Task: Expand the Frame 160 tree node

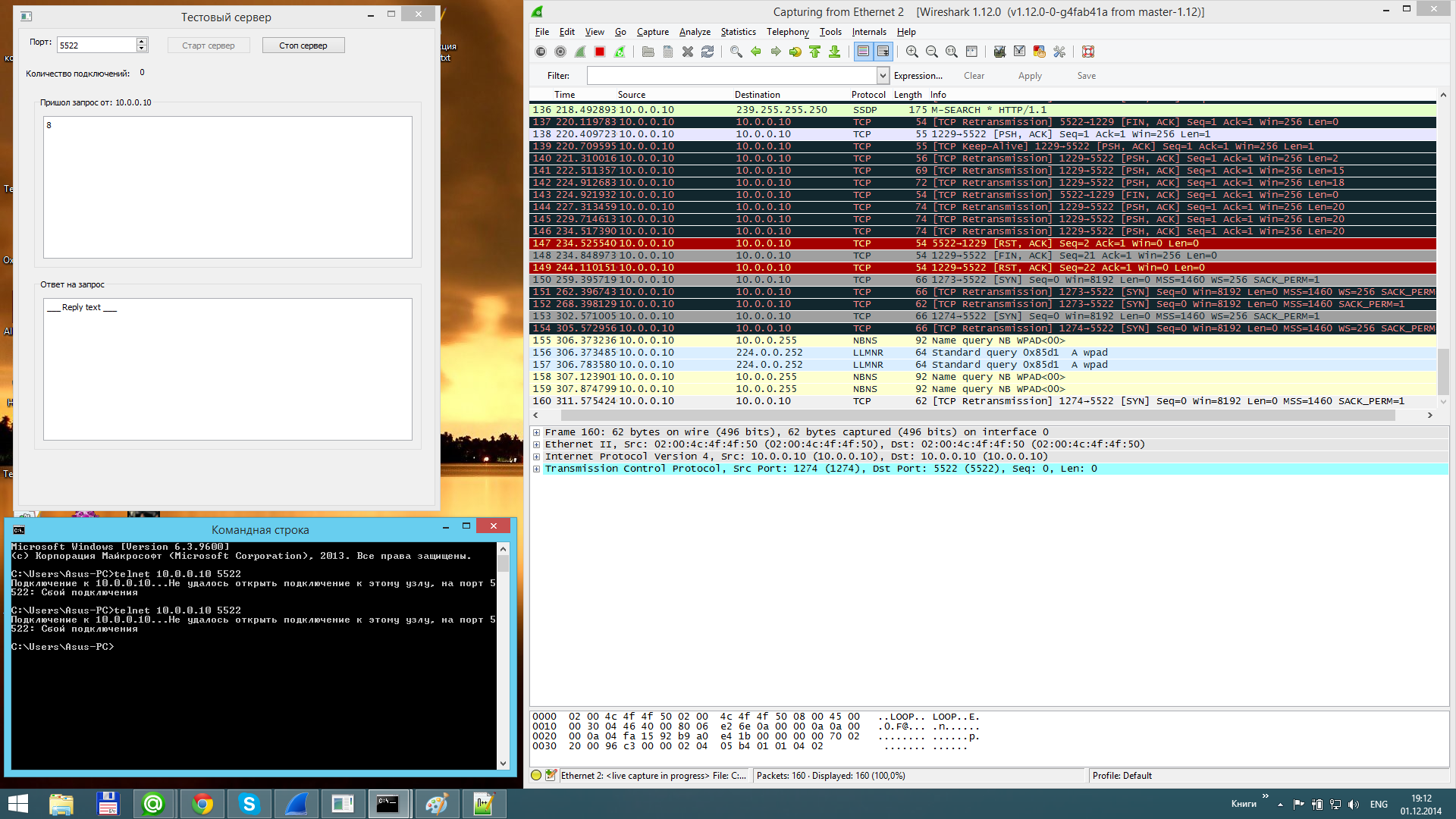Action: click(537, 432)
